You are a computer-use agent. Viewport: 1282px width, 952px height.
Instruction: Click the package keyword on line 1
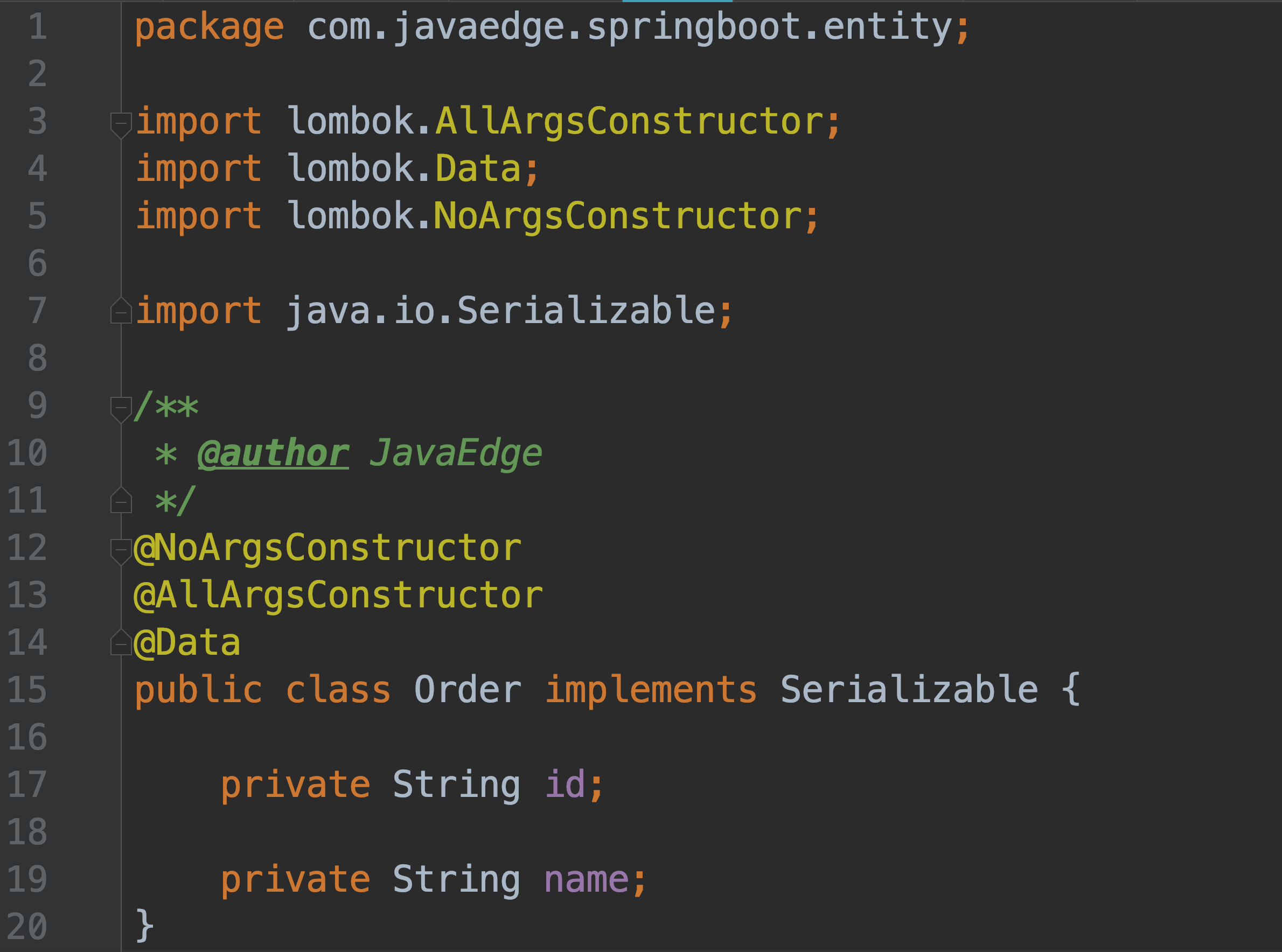point(209,27)
